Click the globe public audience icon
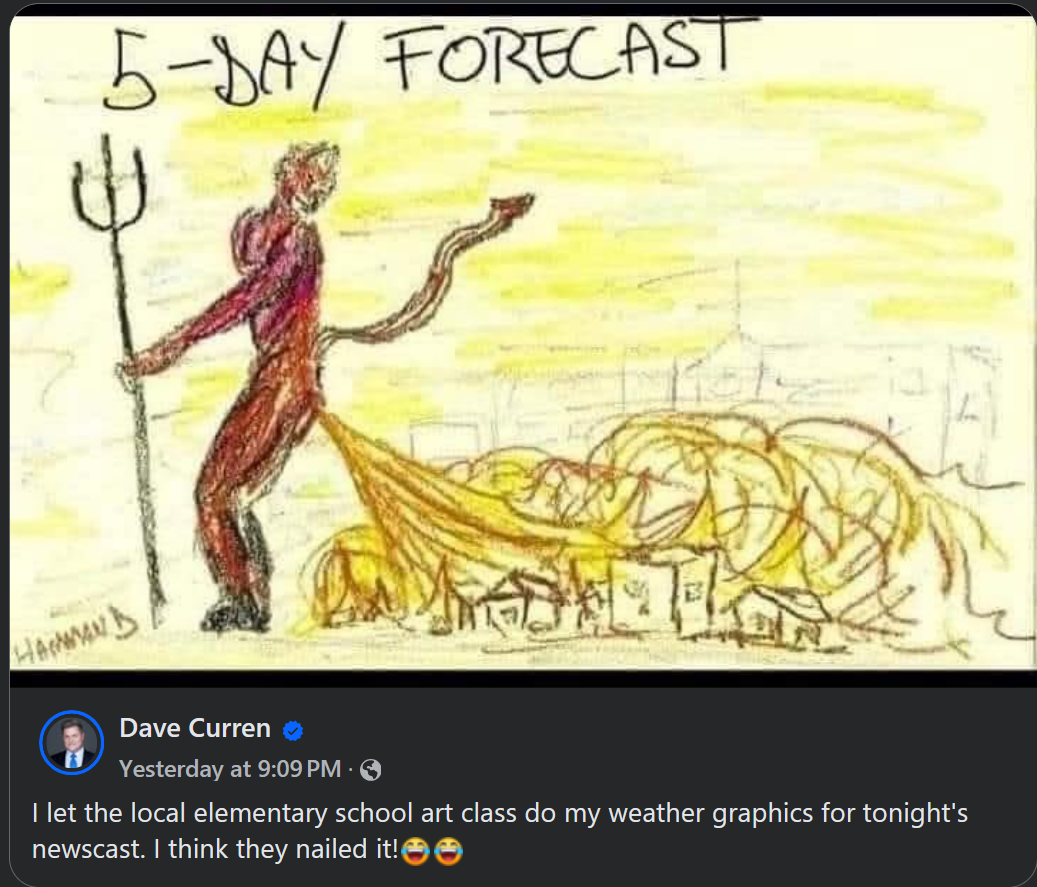This screenshot has height=887, width=1037. click(370, 770)
